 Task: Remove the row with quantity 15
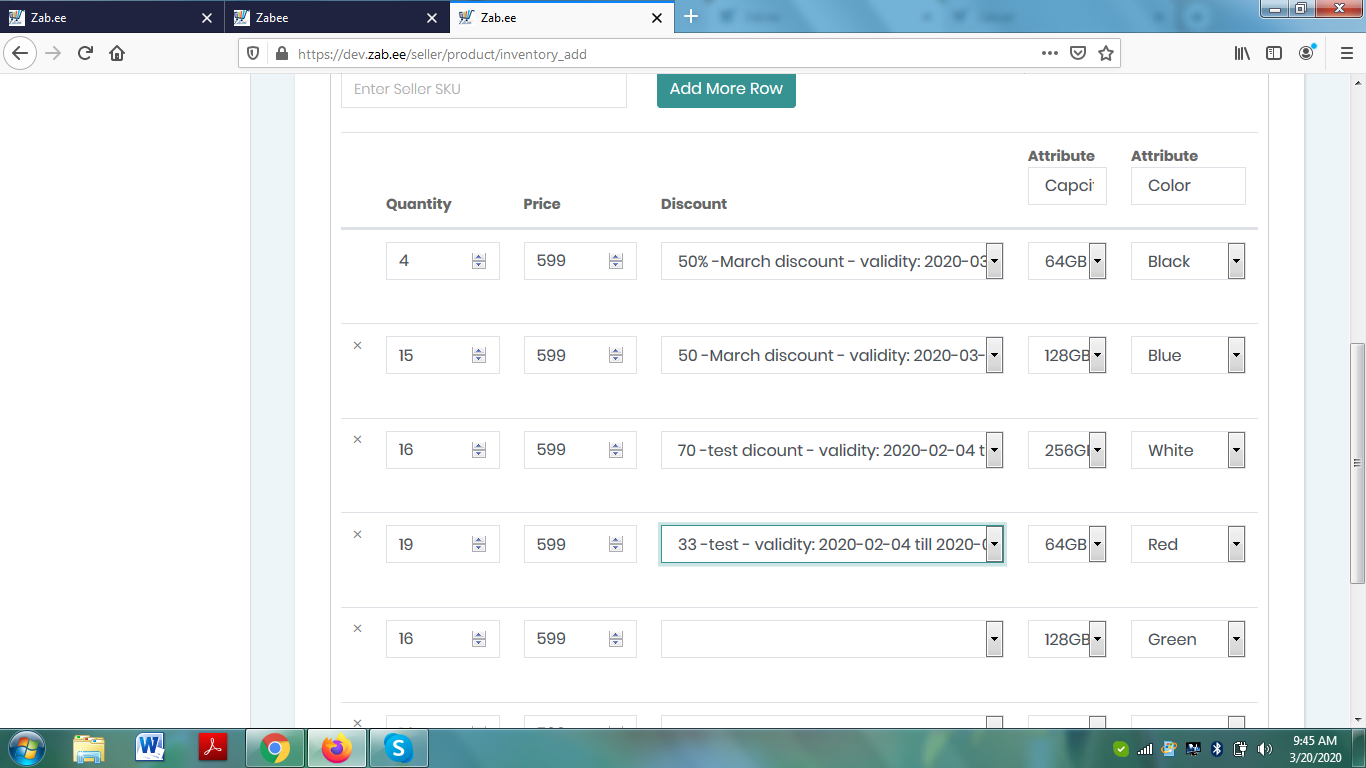click(357, 345)
